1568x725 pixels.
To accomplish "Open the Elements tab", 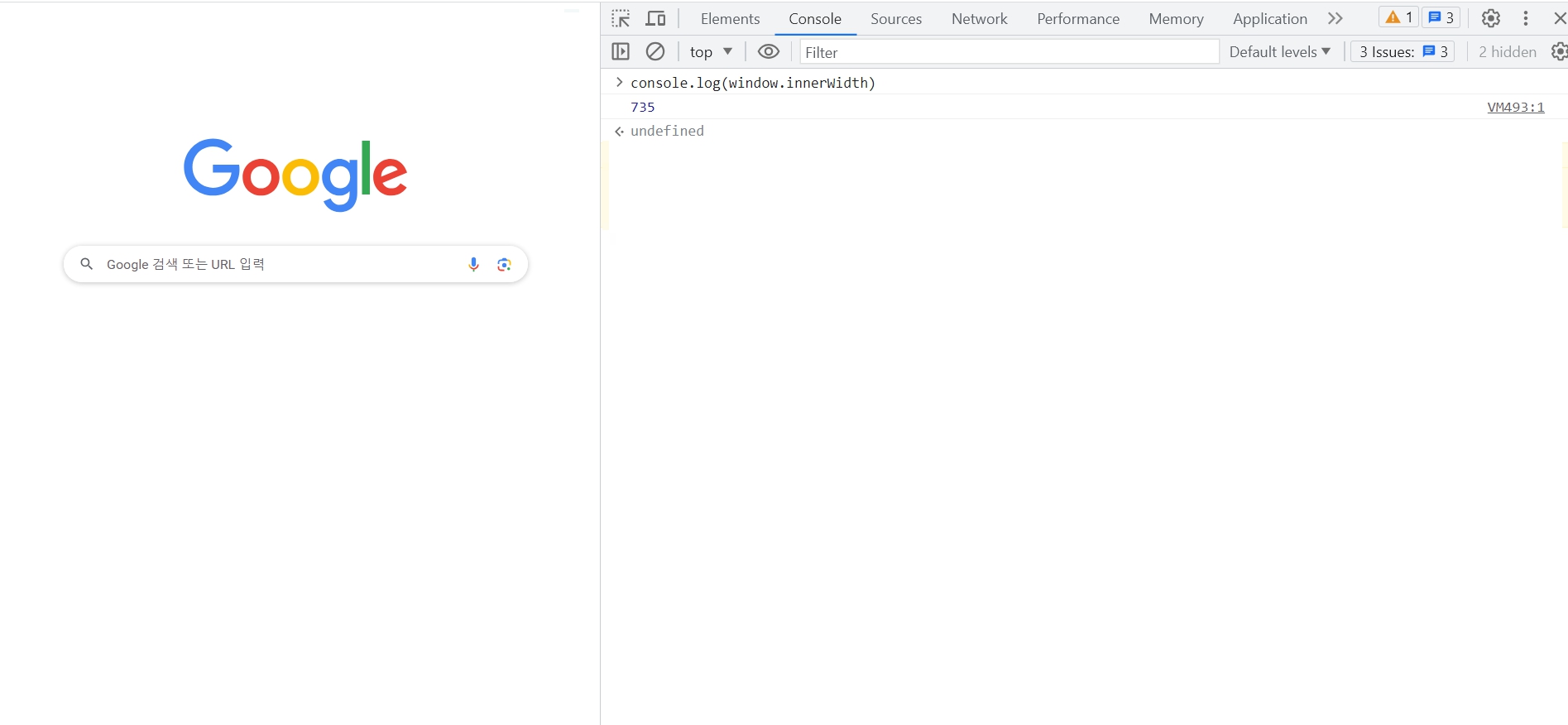I will click(730, 18).
